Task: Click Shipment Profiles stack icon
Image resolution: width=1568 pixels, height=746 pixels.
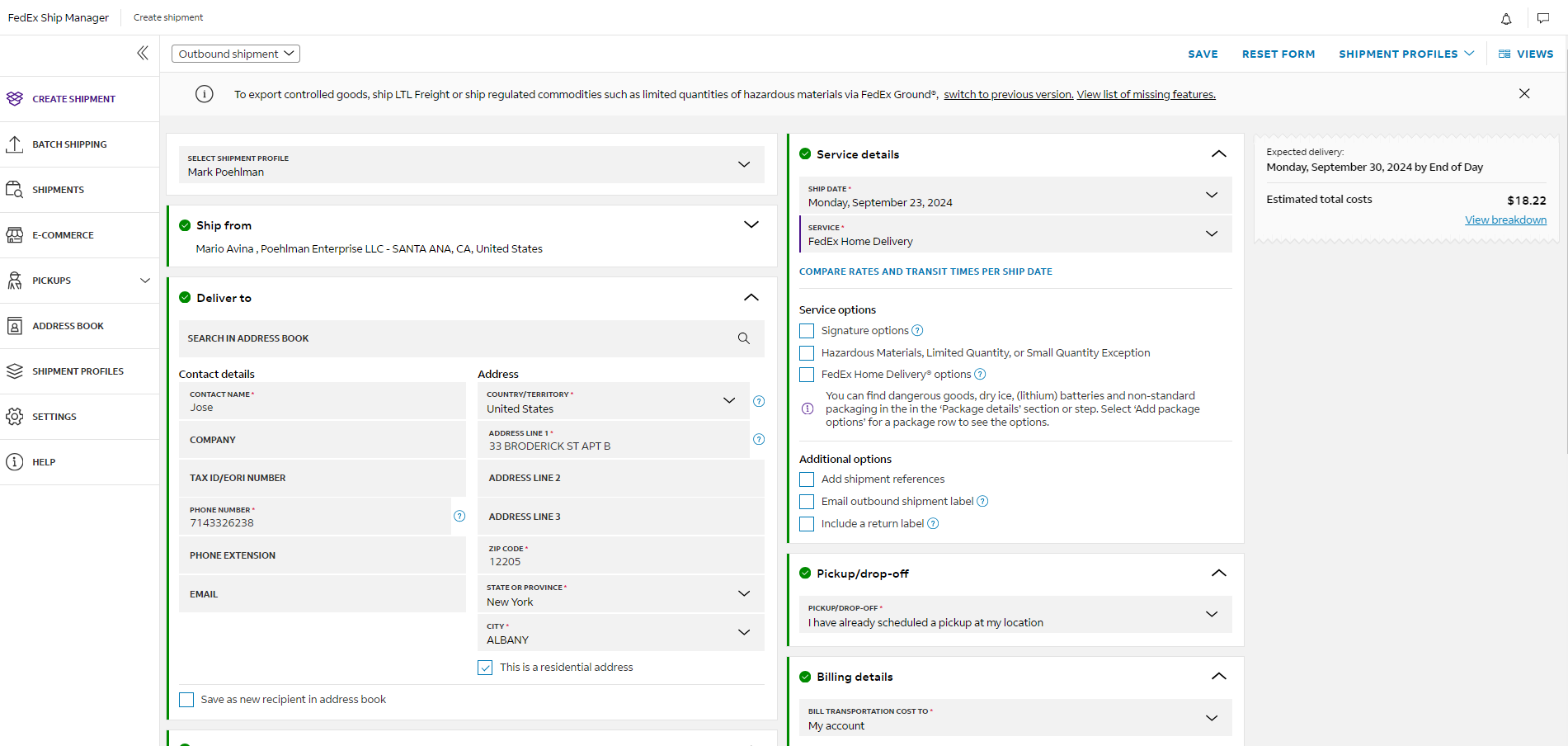Action: point(15,371)
